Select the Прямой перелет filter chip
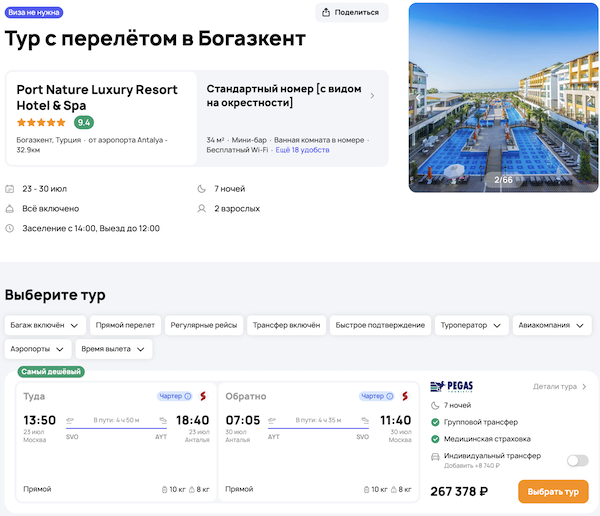This screenshot has height=516, width=600. [x=126, y=325]
